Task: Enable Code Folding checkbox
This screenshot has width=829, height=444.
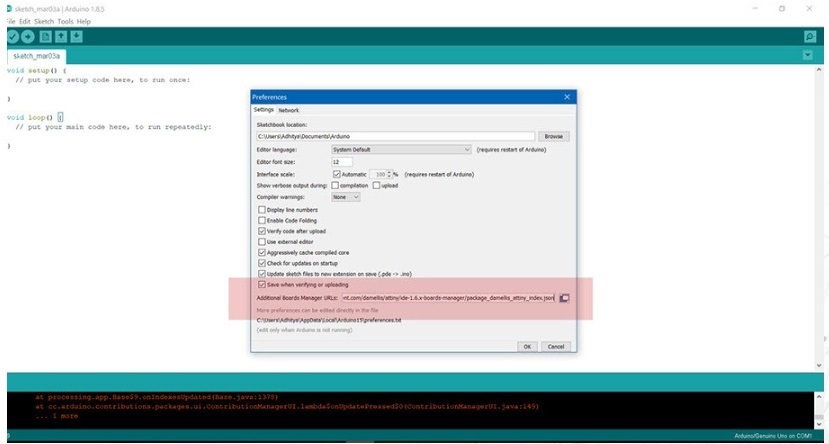Action: (262, 220)
